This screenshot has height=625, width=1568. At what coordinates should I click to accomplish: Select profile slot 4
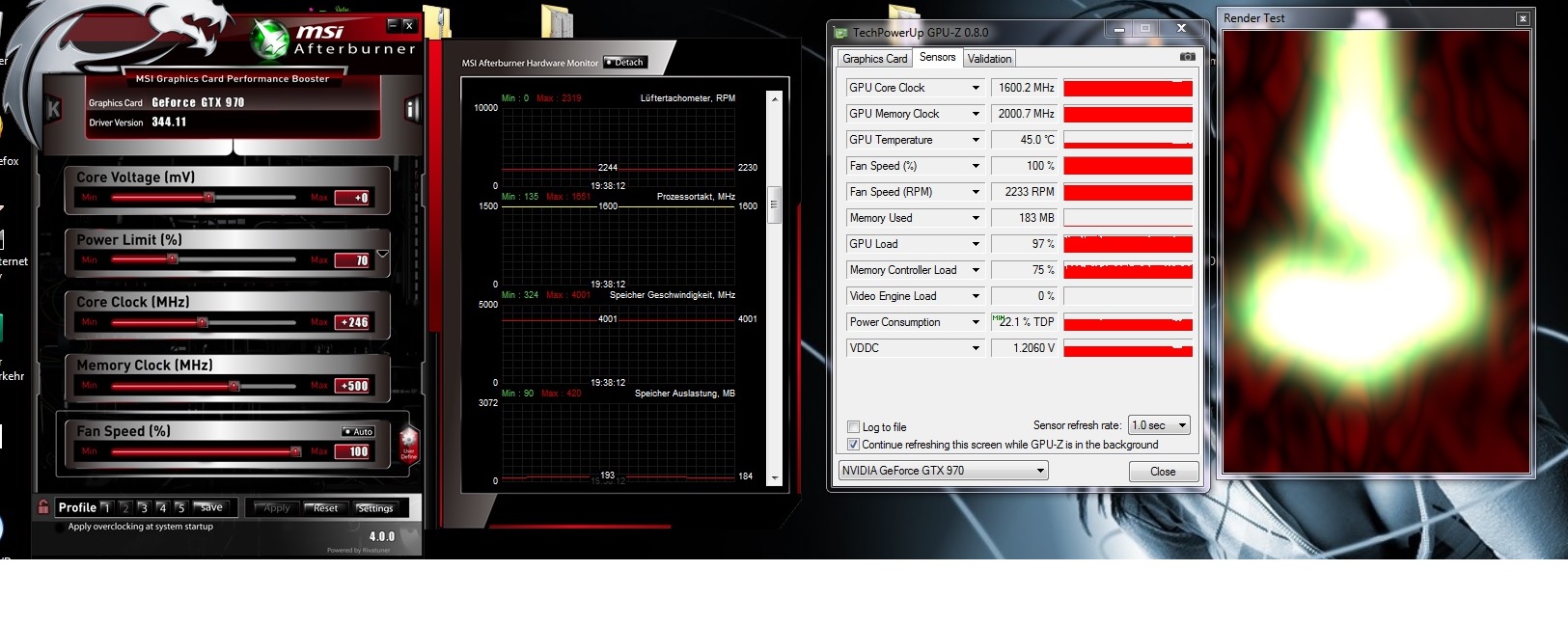161,507
